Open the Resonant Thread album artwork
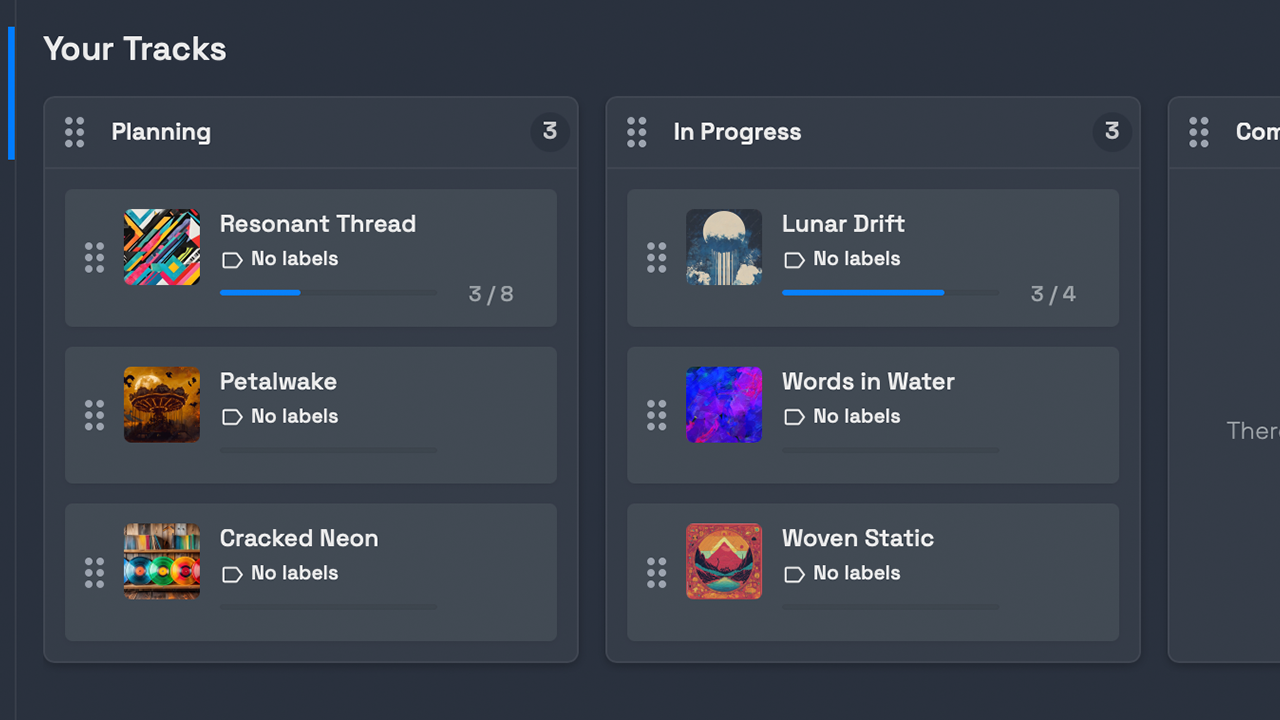This screenshot has width=1280, height=720. [162, 247]
